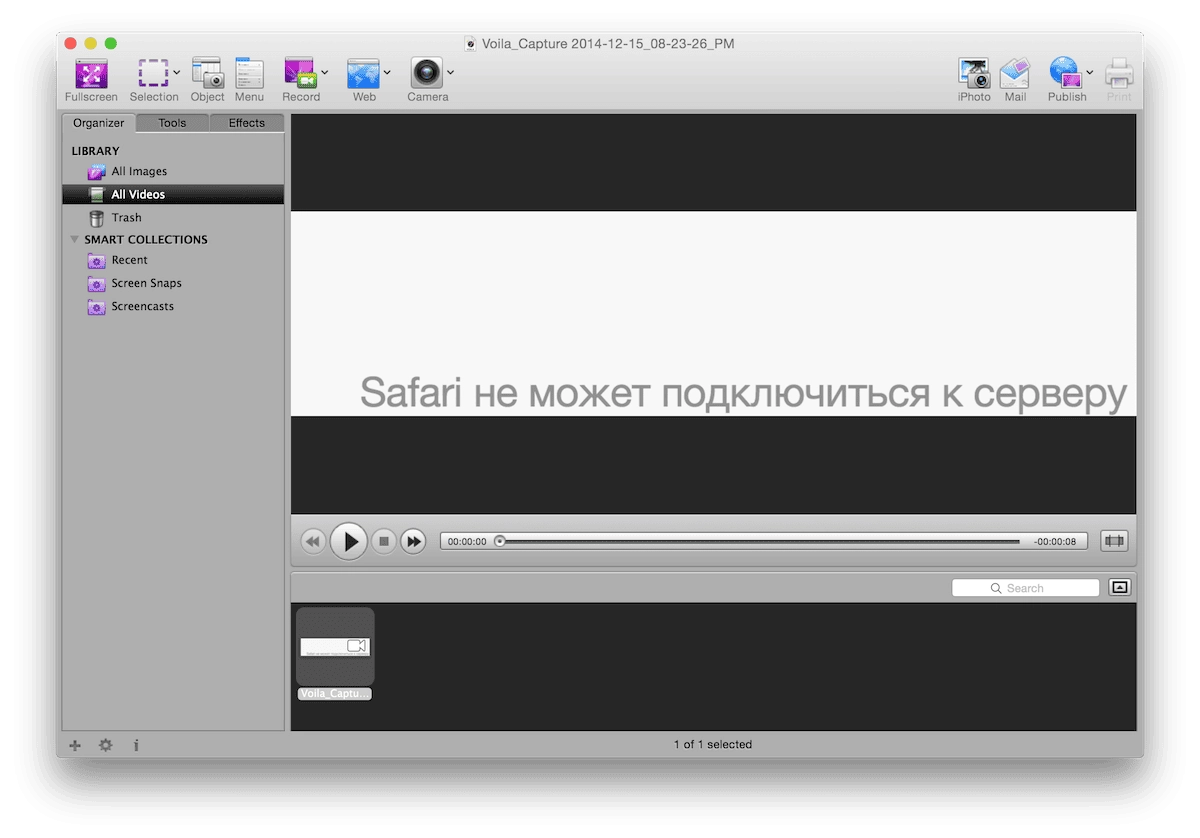Fast forward the video
Screen dimensions: 1200x838
[413, 541]
